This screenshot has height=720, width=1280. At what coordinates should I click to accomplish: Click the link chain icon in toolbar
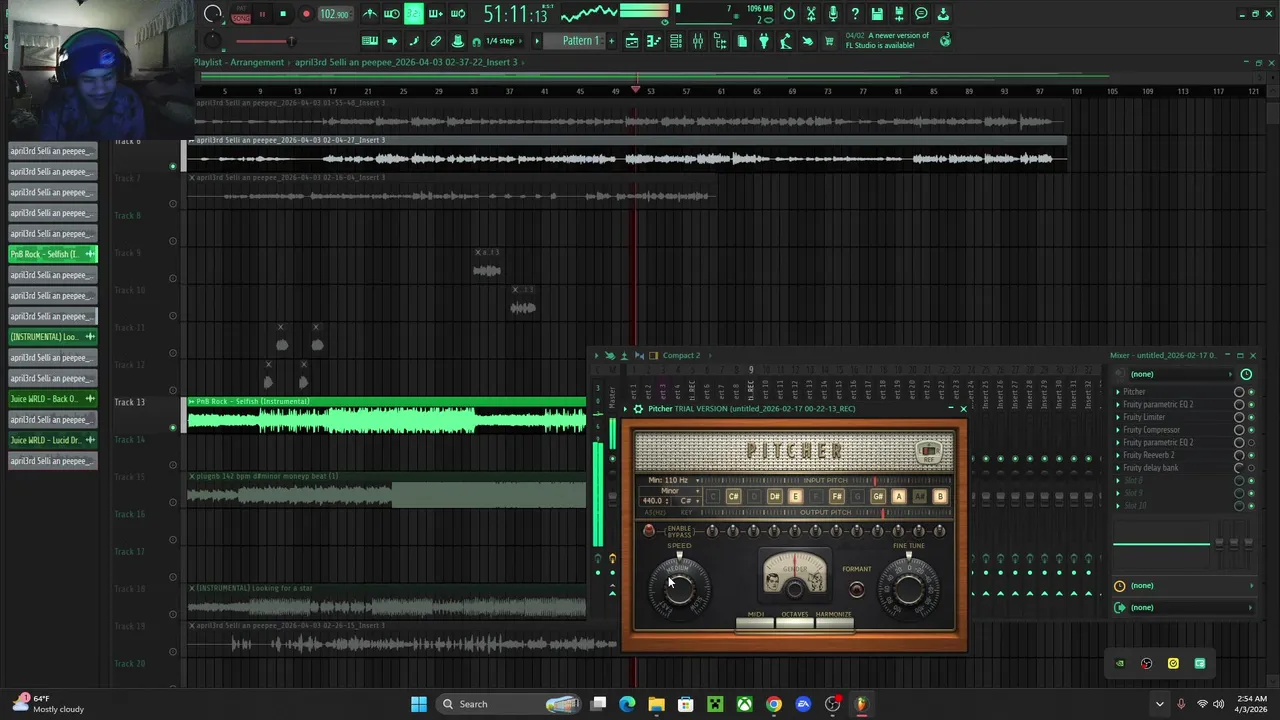[436, 41]
